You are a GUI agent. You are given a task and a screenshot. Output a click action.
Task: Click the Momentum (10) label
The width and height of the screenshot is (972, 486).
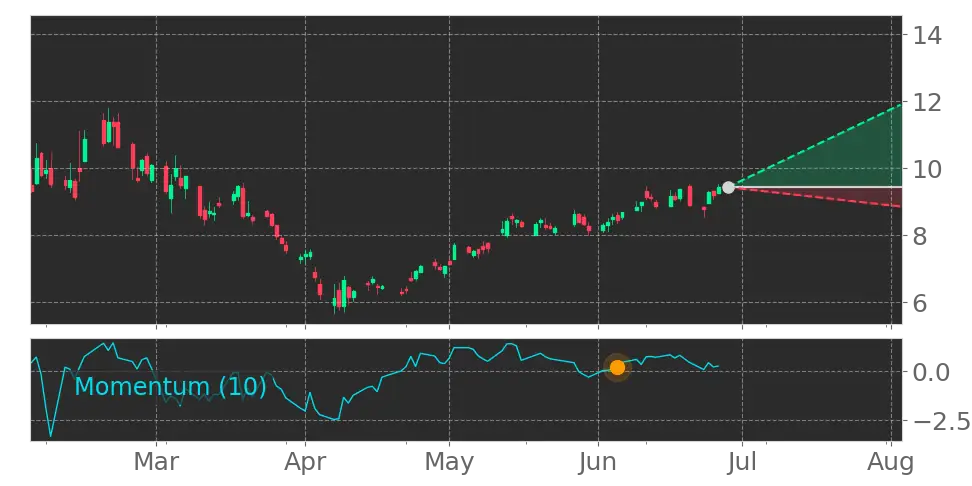click(170, 386)
